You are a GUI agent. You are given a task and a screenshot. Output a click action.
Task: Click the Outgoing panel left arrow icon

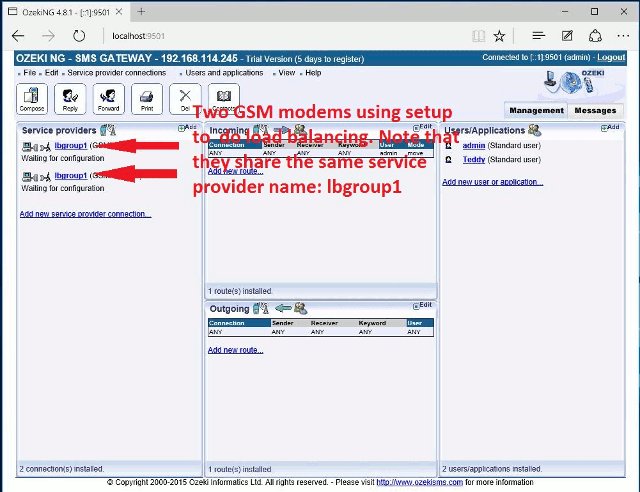(x=283, y=308)
